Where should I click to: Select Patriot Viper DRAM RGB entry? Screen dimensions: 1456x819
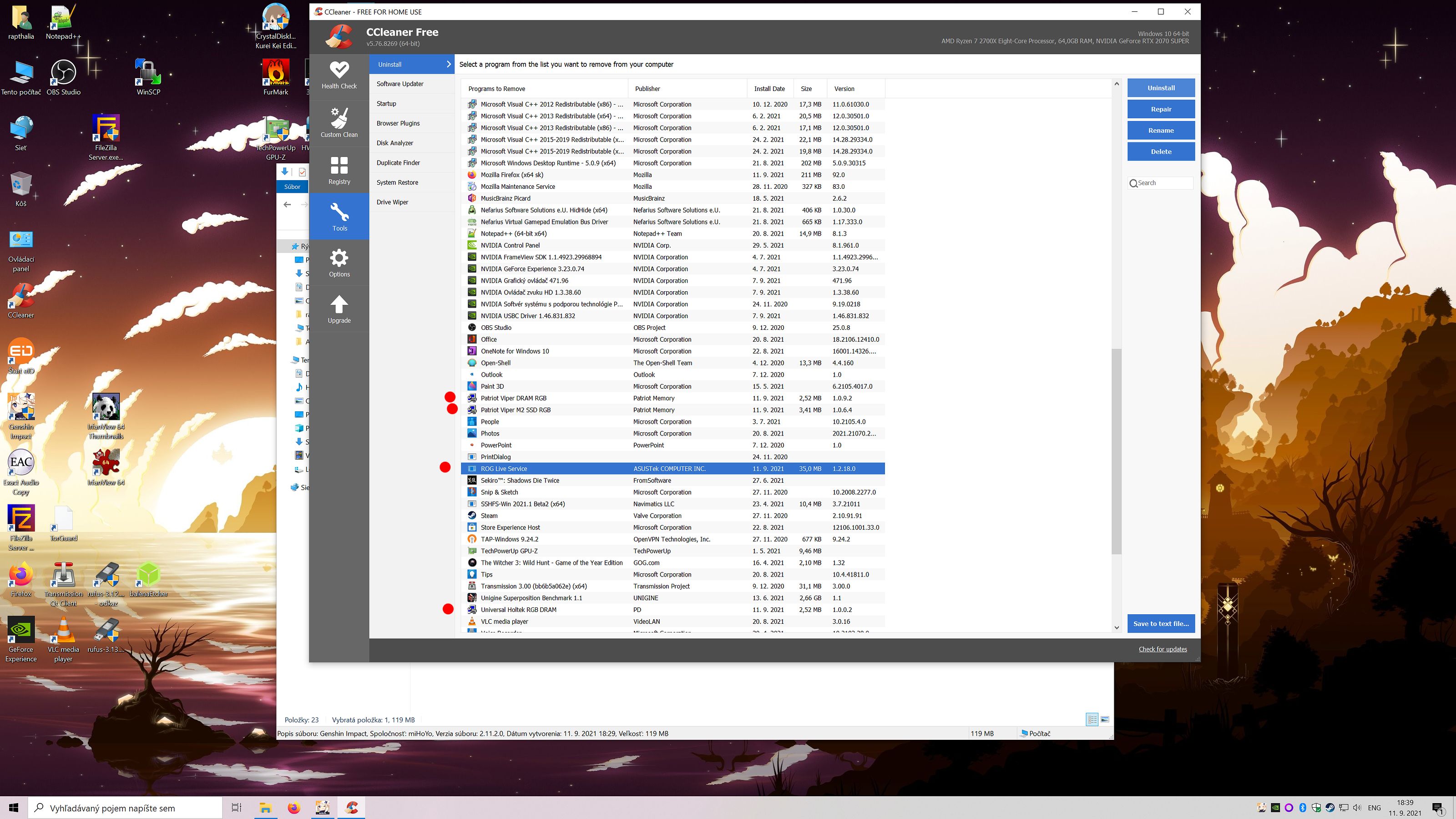pos(673,399)
